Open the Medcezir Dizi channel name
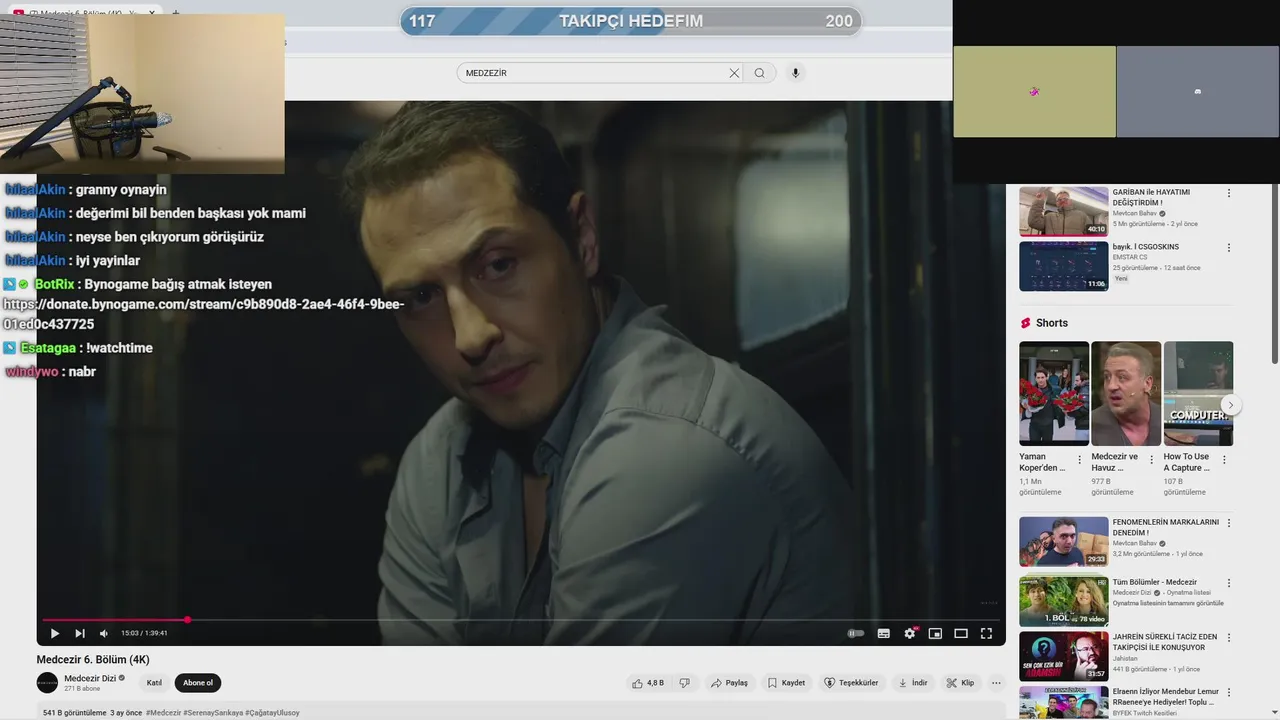 [x=91, y=678]
